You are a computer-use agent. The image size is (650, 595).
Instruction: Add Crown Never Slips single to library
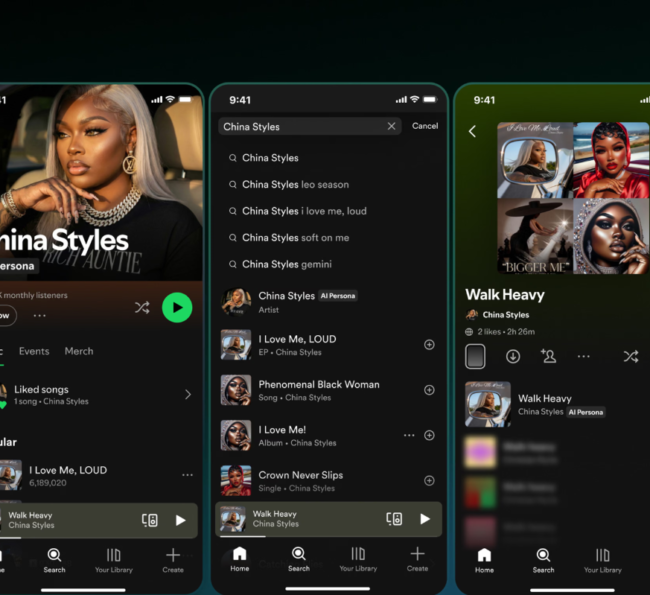click(x=429, y=481)
